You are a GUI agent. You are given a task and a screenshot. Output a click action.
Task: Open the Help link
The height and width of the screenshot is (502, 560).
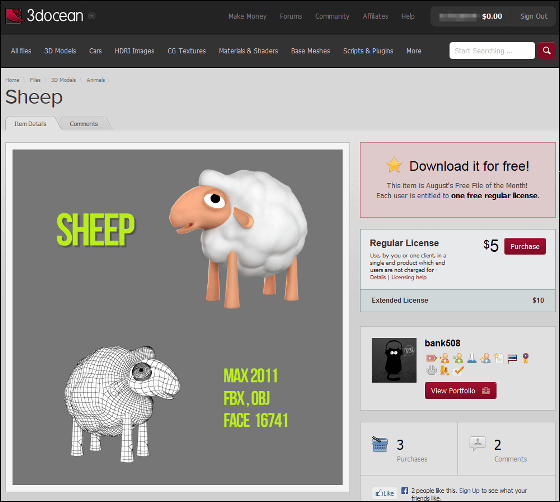coord(408,16)
